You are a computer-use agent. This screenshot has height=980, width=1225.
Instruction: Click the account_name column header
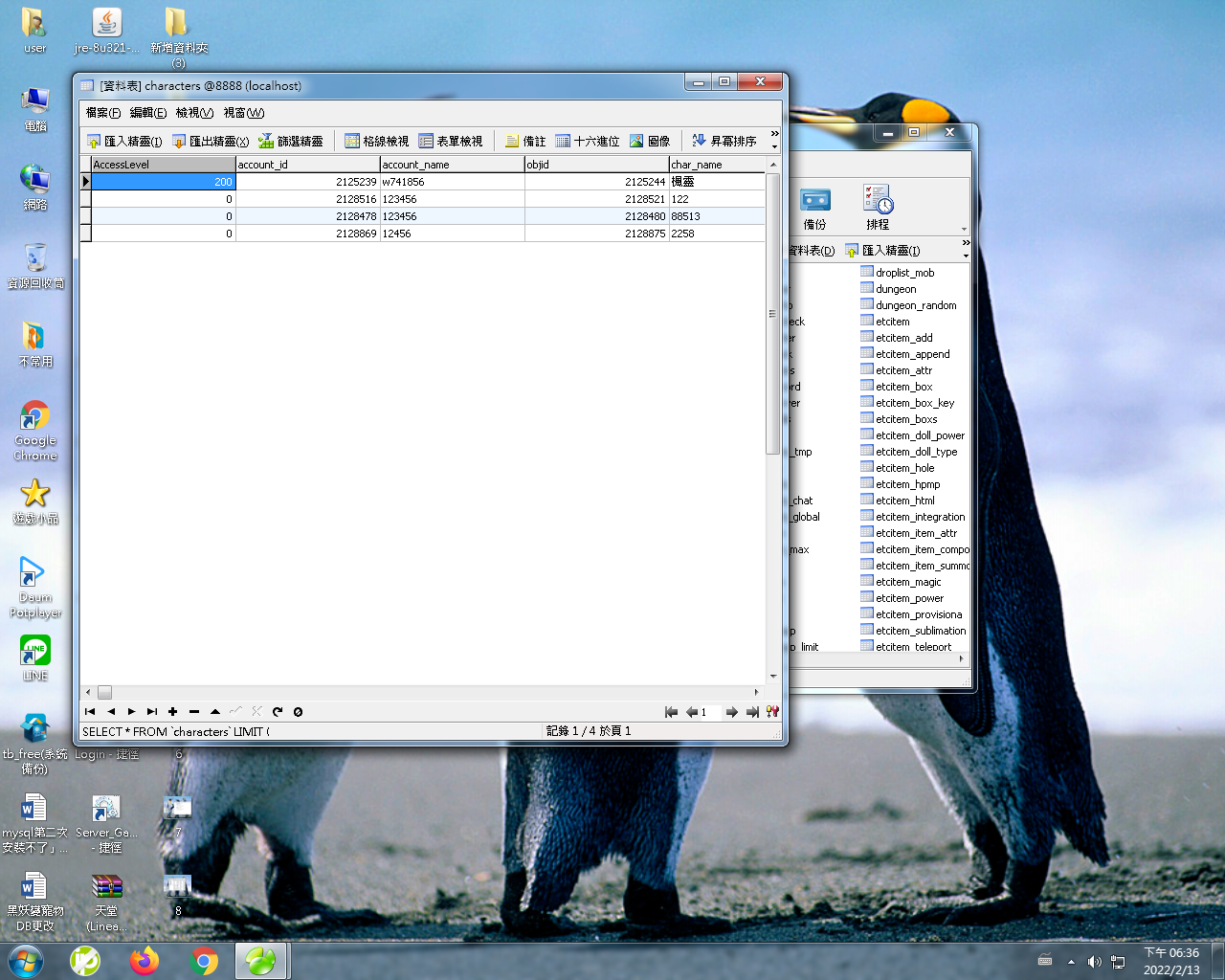click(x=452, y=165)
